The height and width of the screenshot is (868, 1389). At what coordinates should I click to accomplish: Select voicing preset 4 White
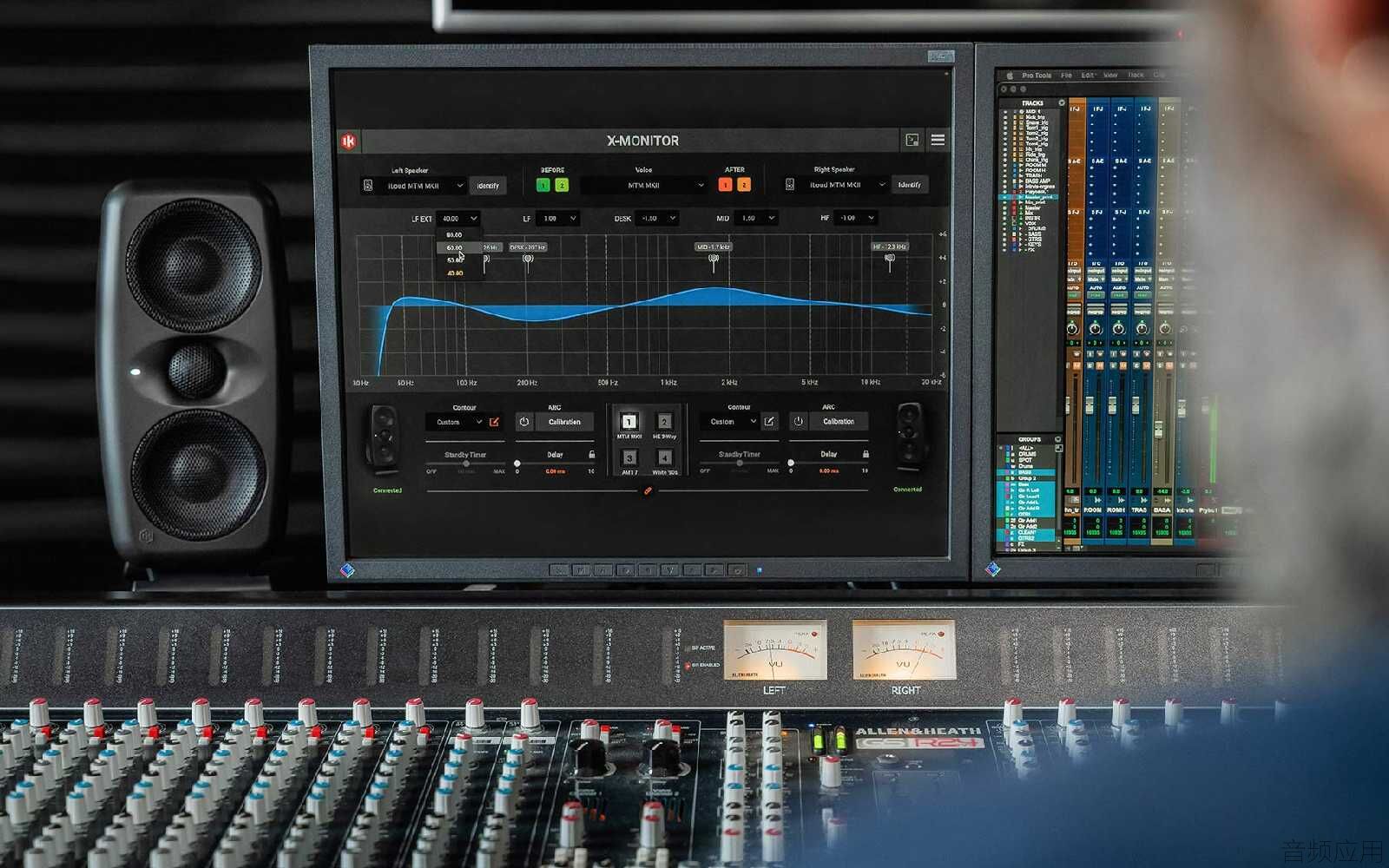point(664,457)
